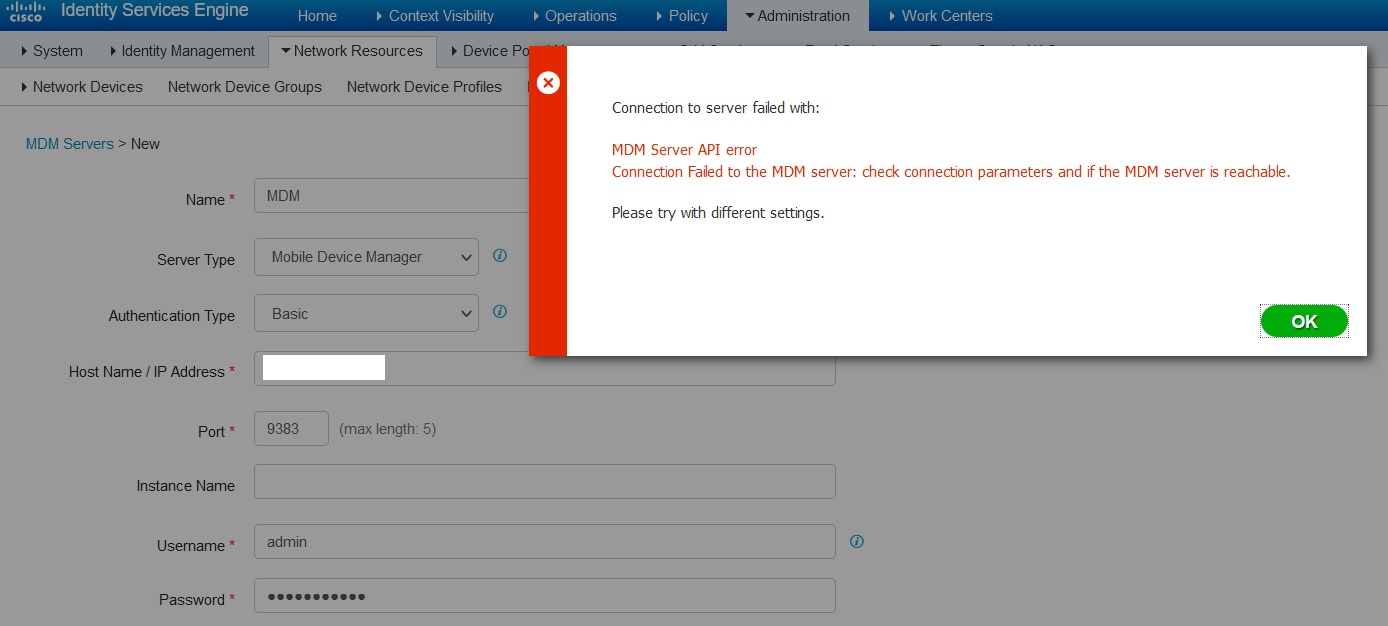
Task: Click the Password field
Action: (545, 596)
